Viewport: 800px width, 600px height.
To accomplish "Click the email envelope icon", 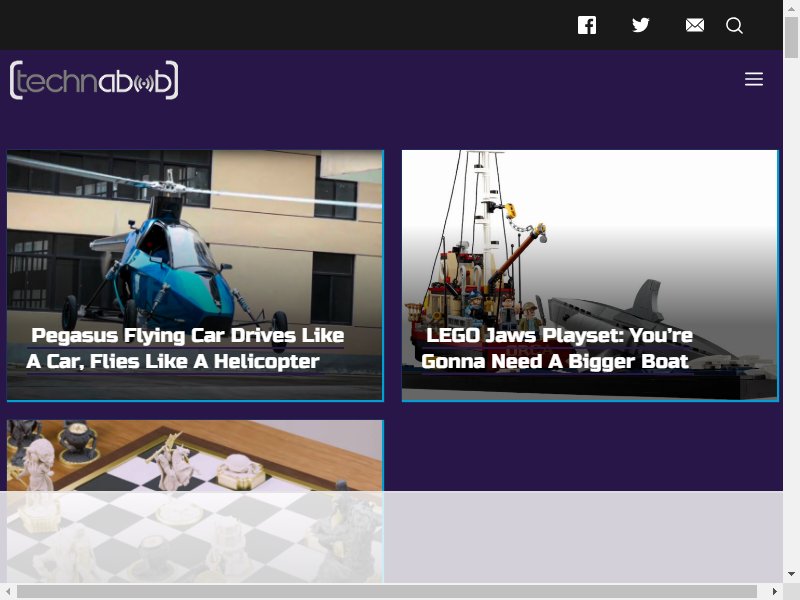I will (x=694, y=25).
